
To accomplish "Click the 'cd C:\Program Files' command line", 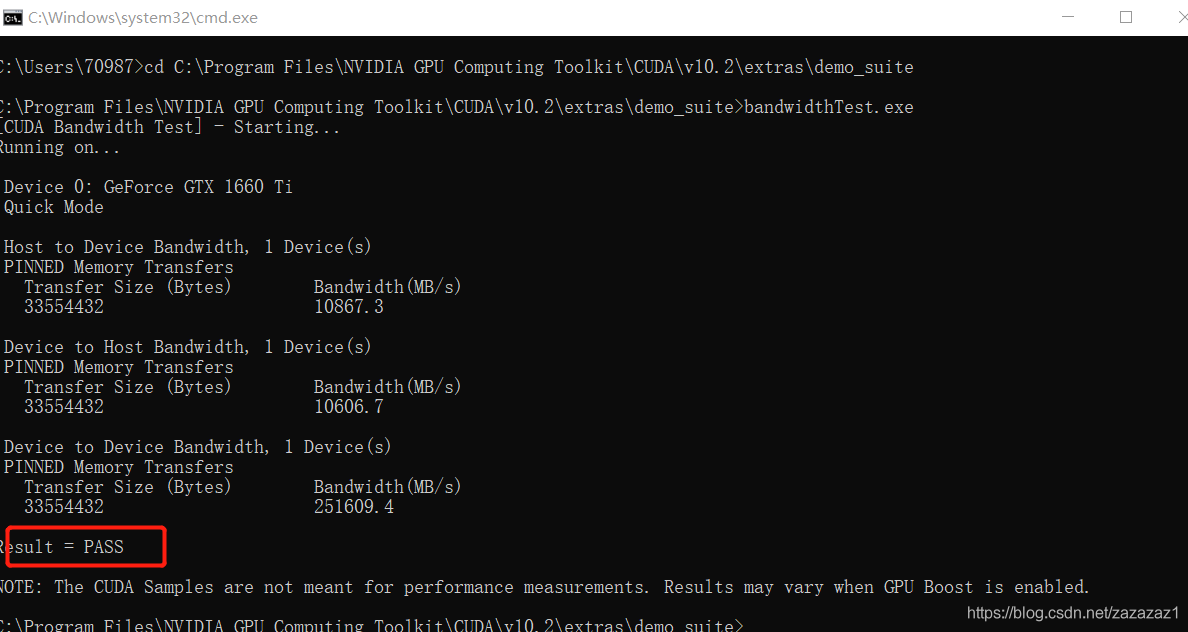I will coord(528,67).
